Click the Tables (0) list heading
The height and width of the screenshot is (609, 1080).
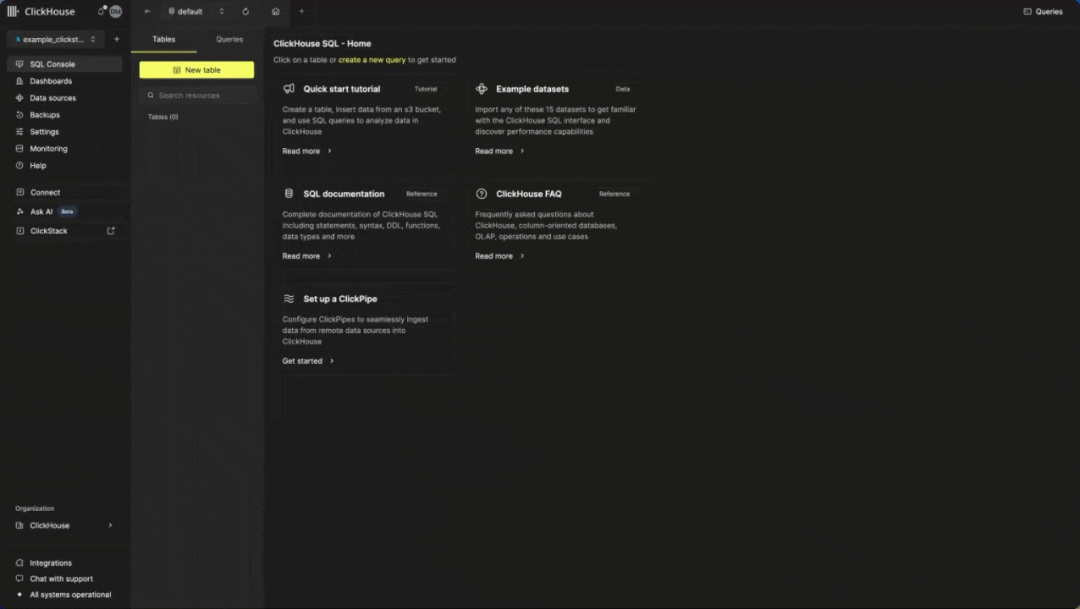[163, 117]
